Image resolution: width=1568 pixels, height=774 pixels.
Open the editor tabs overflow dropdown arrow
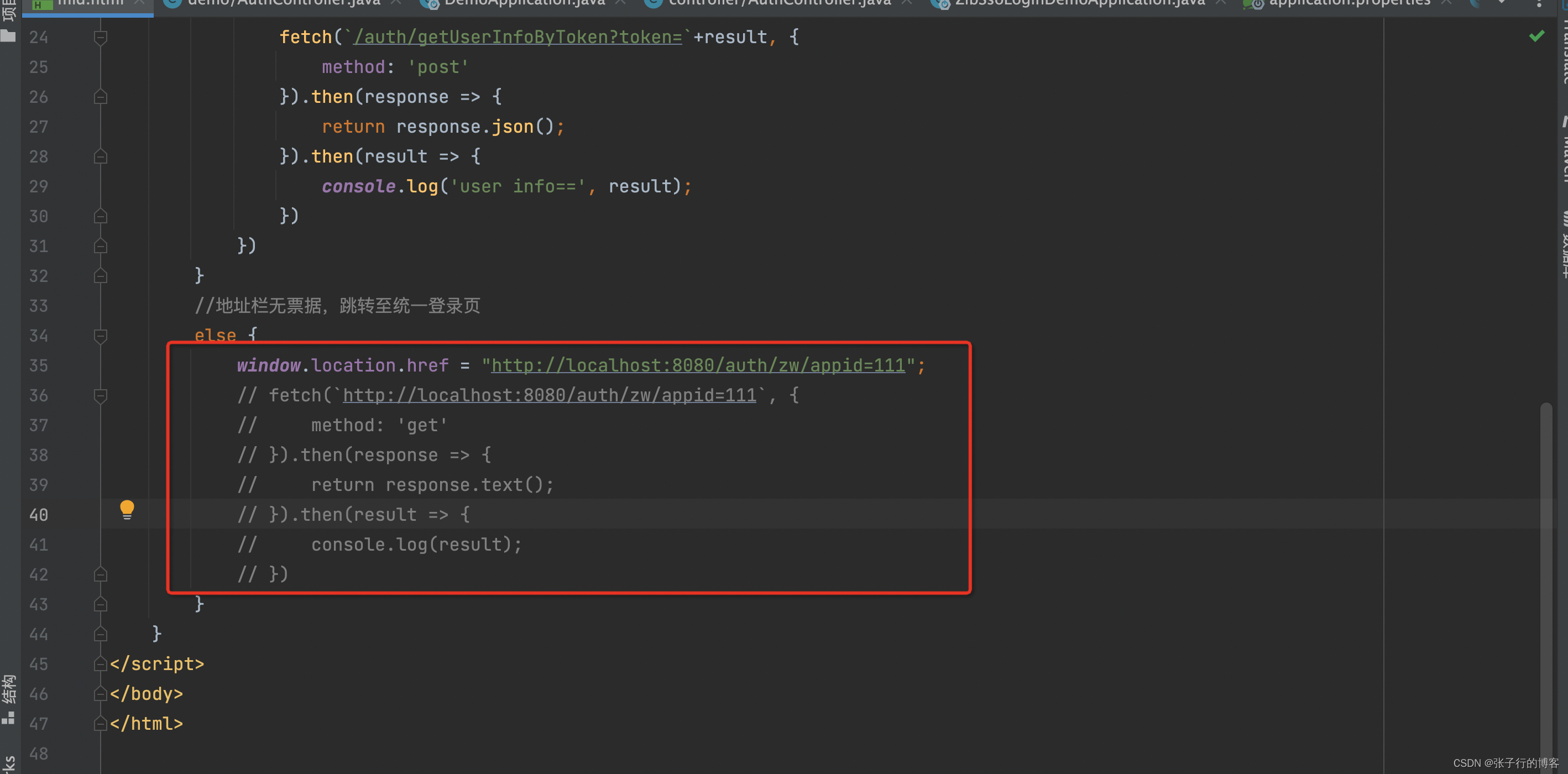(1502, 3)
